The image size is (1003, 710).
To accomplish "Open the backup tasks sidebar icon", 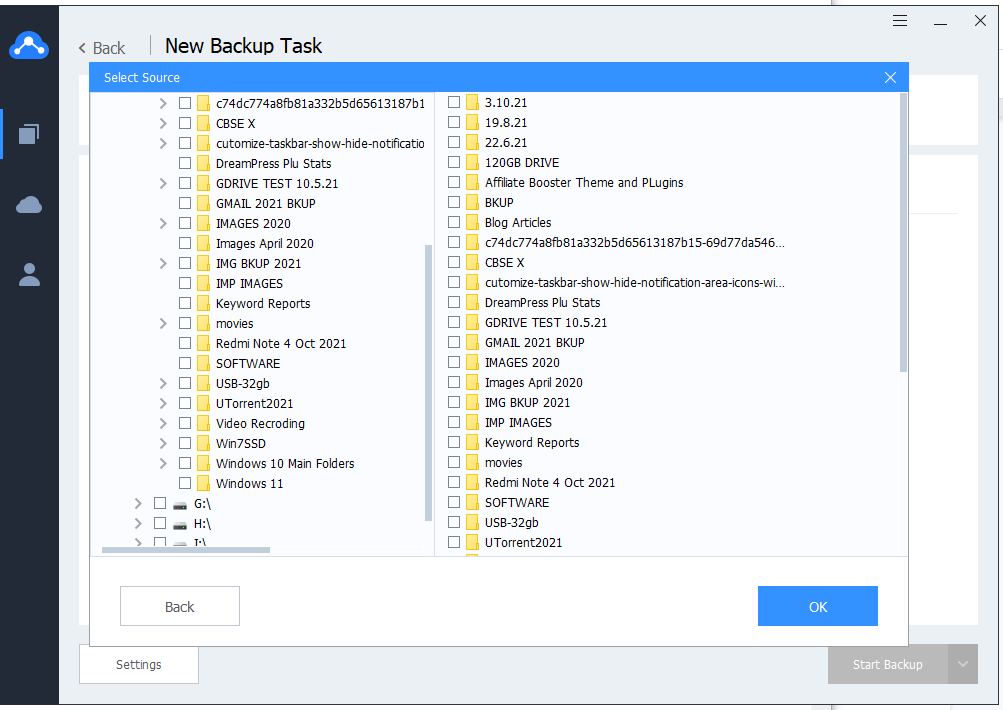I will tap(29, 134).
